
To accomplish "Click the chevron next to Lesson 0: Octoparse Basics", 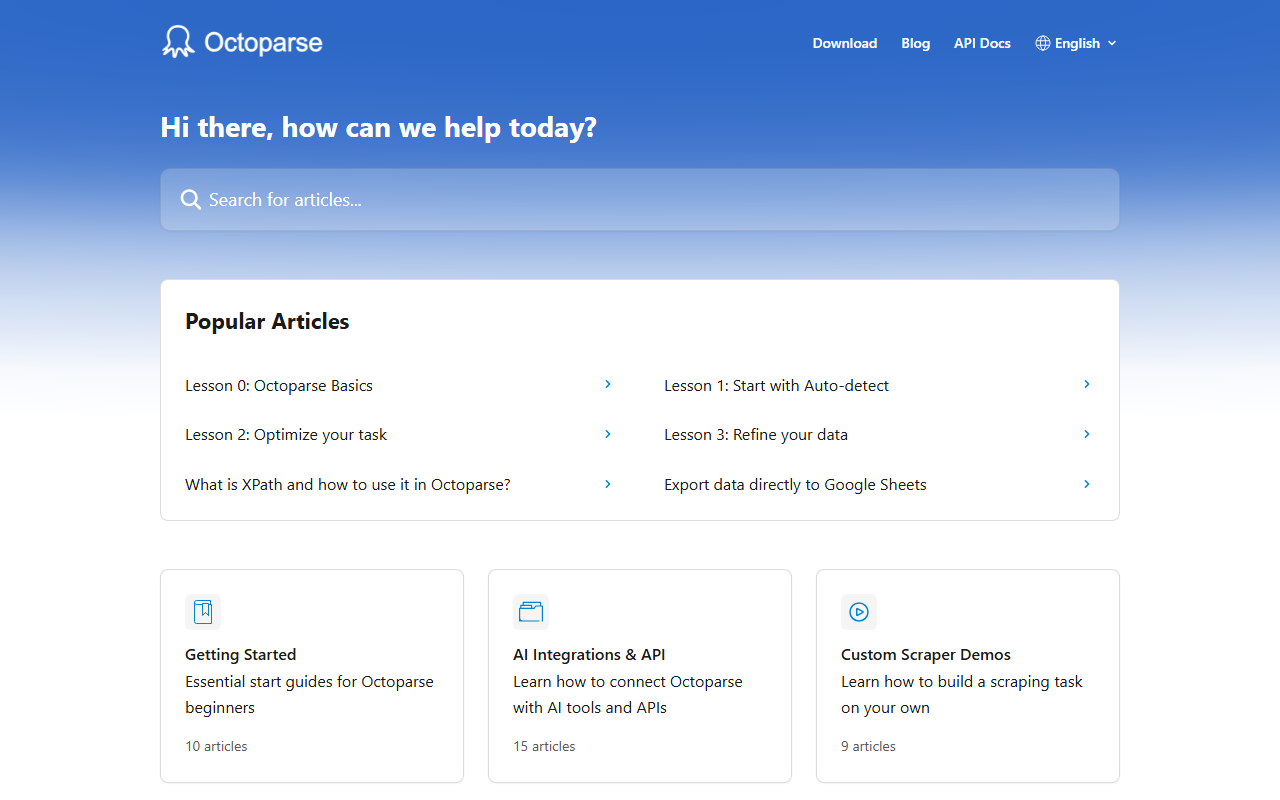I will [608, 384].
